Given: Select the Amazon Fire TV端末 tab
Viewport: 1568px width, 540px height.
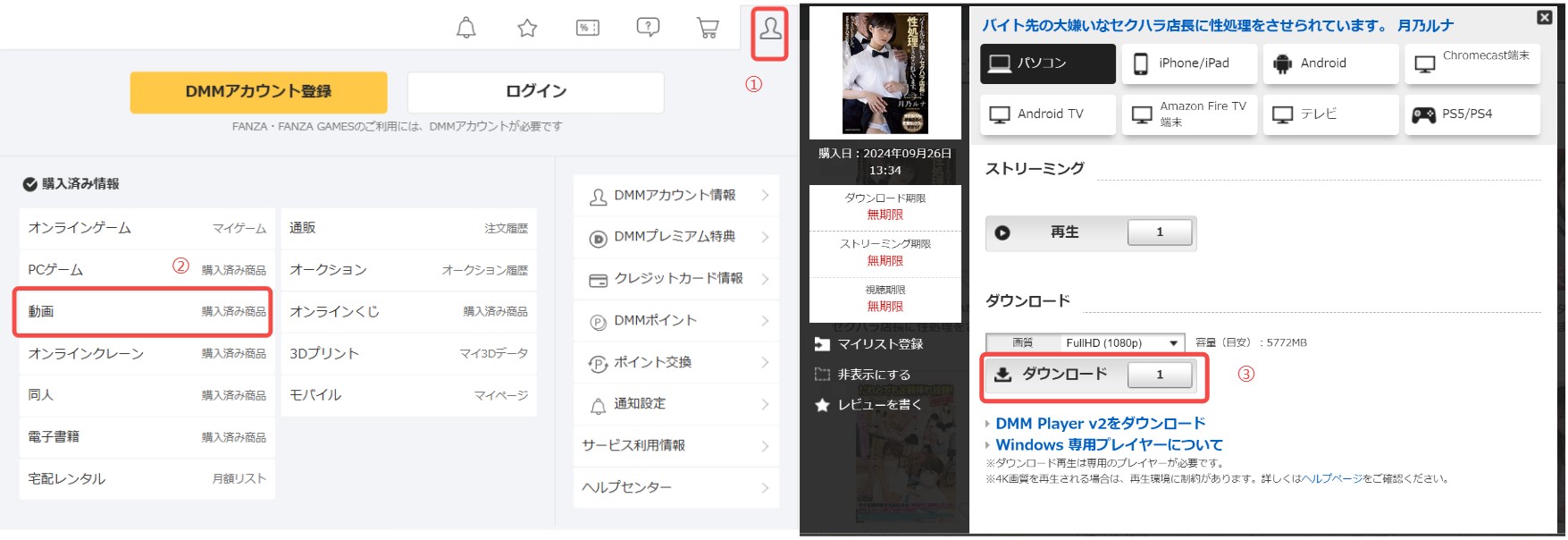Looking at the screenshot, I should click(x=1189, y=114).
